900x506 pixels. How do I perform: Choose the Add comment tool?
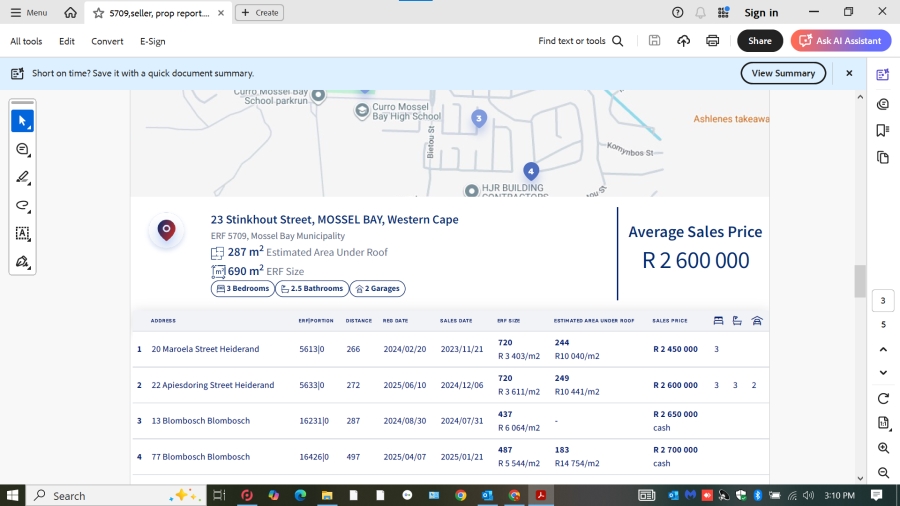[x=22, y=149]
